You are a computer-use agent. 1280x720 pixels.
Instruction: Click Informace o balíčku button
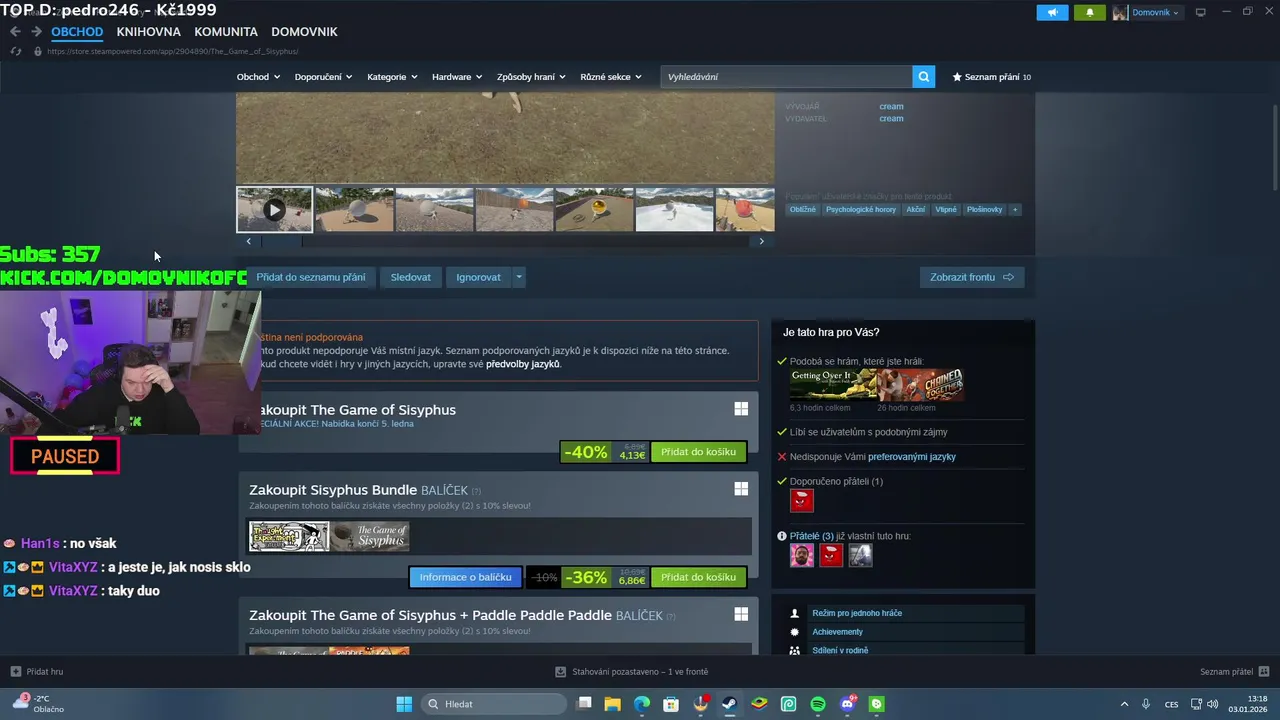tap(465, 577)
